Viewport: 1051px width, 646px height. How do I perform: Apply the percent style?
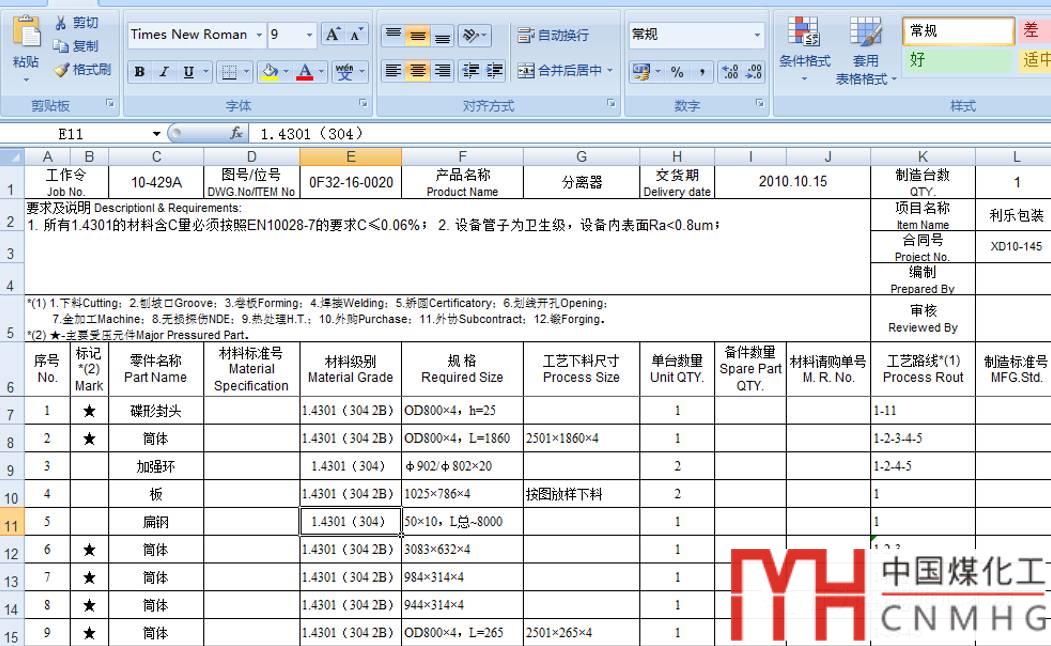click(x=677, y=71)
